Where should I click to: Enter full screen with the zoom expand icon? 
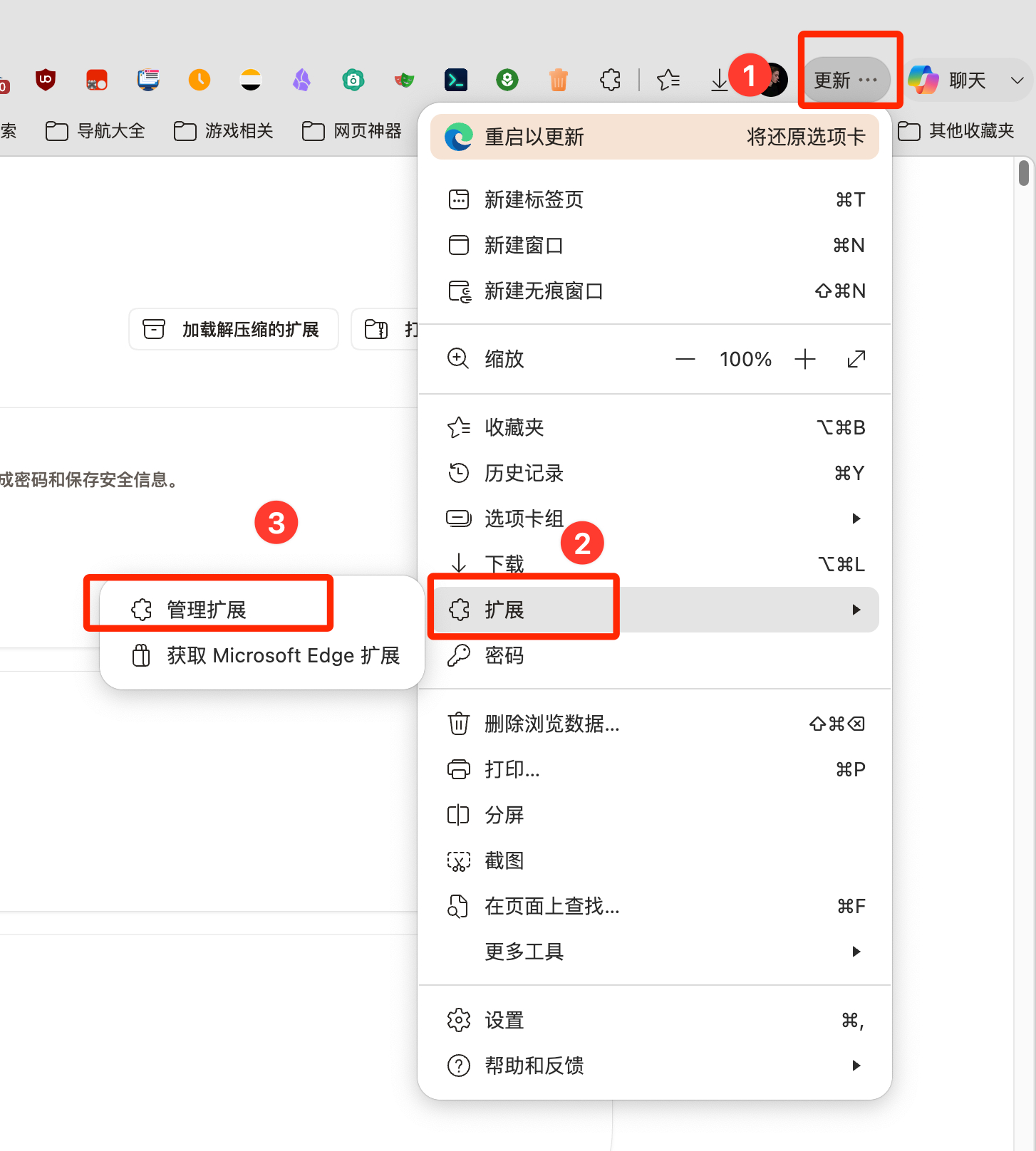click(x=856, y=359)
